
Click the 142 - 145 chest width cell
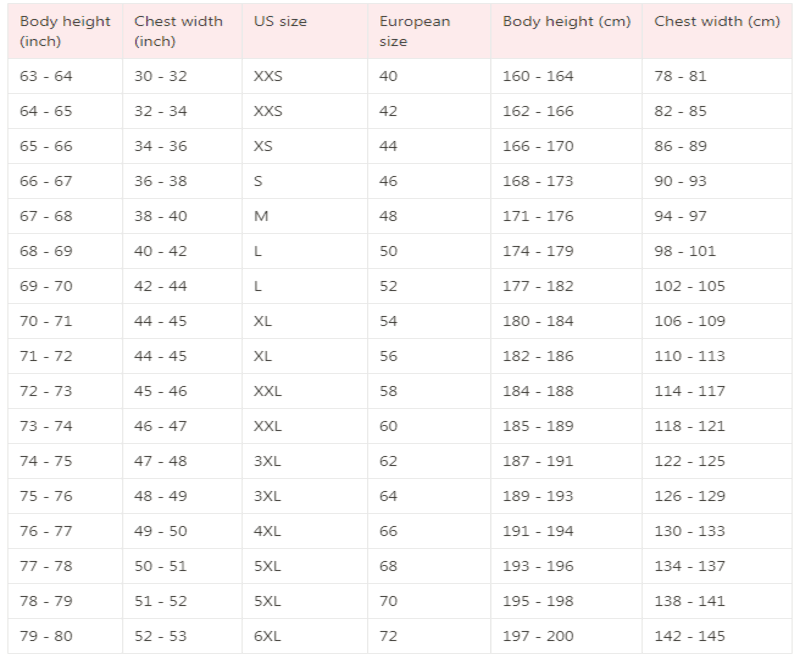tap(717, 636)
